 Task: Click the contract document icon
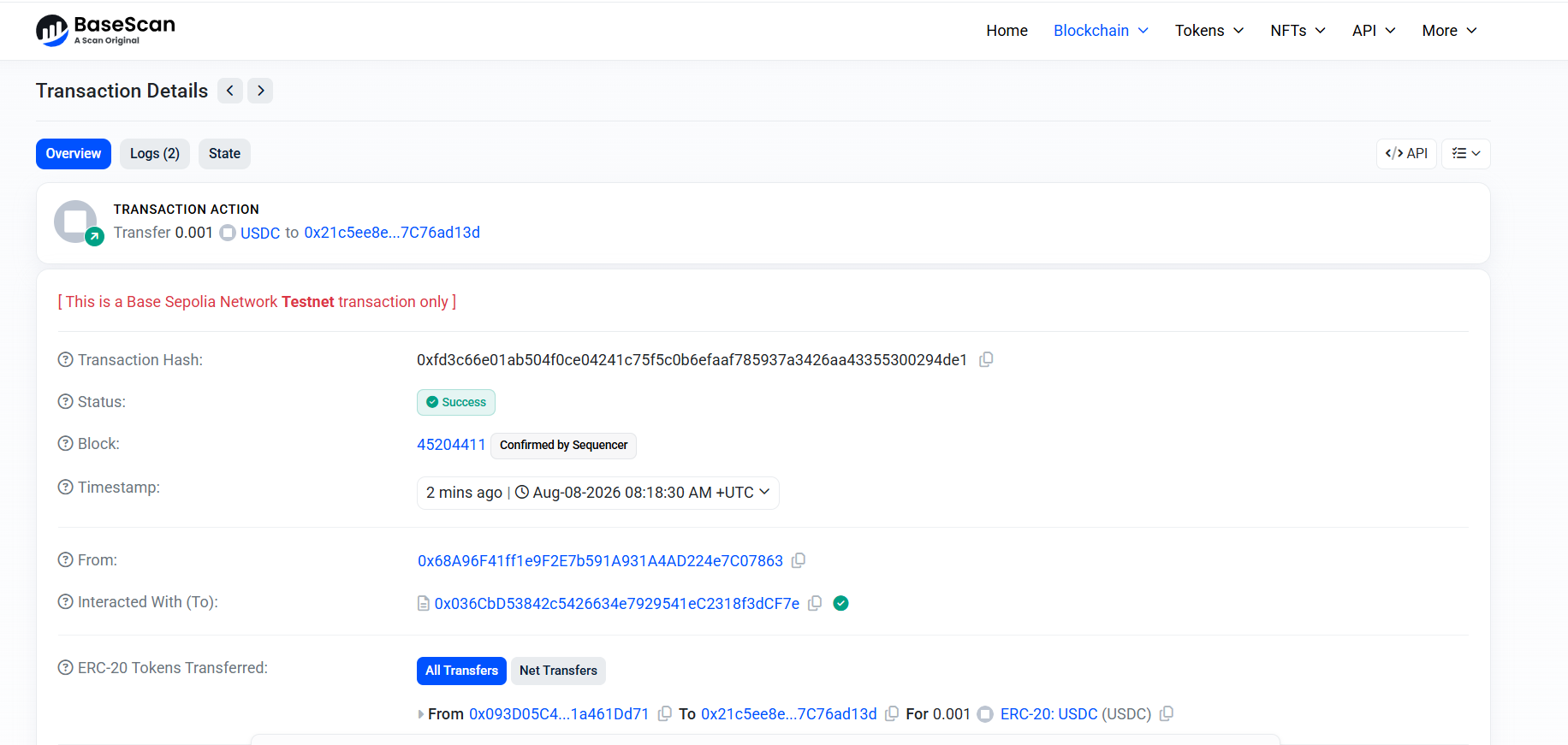pyautogui.click(x=424, y=604)
